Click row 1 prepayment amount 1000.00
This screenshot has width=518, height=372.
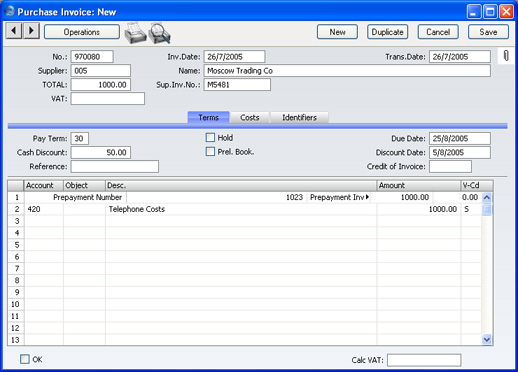(x=401, y=197)
